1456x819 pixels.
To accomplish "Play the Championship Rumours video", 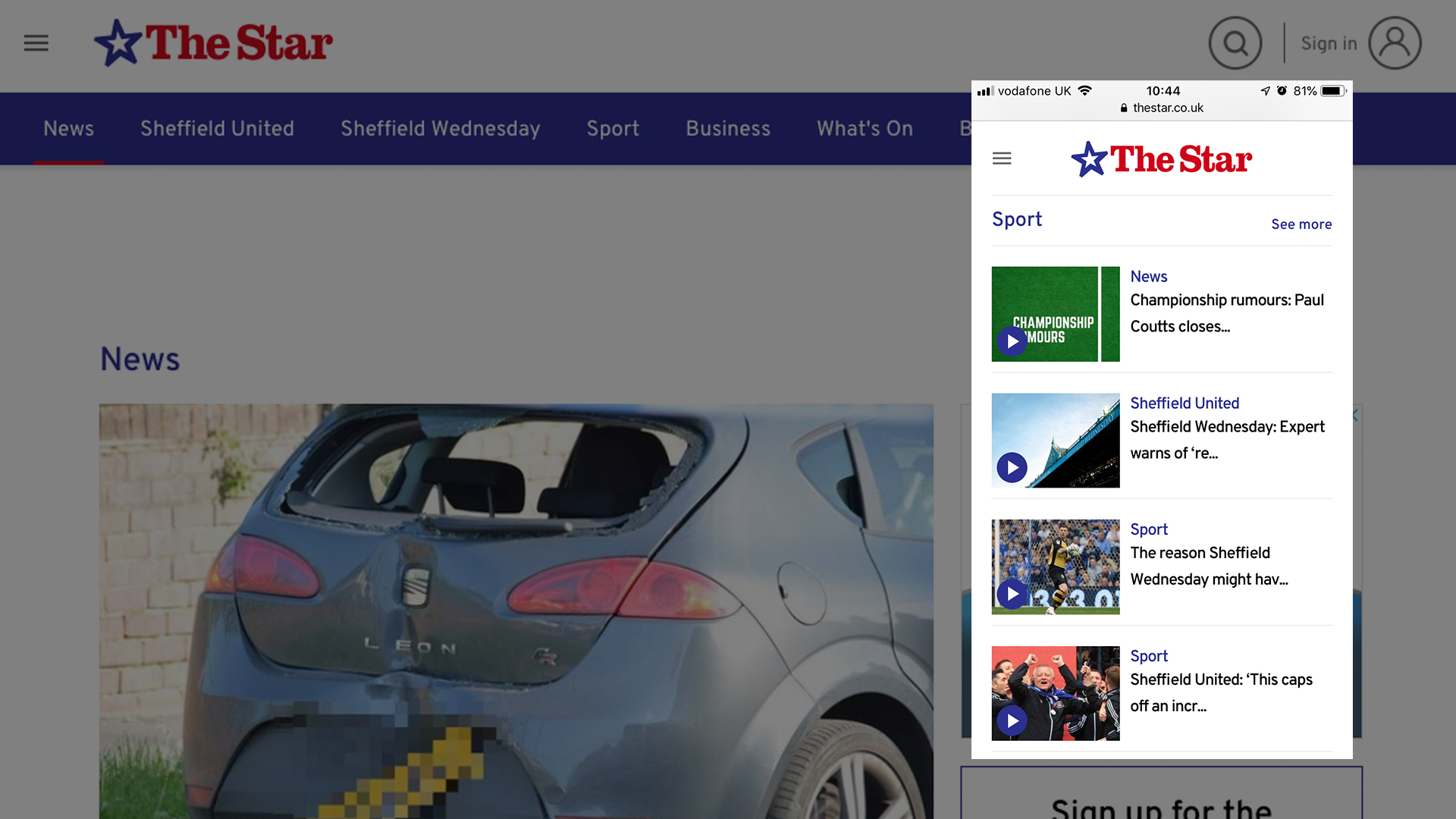I will (1012, 341).
